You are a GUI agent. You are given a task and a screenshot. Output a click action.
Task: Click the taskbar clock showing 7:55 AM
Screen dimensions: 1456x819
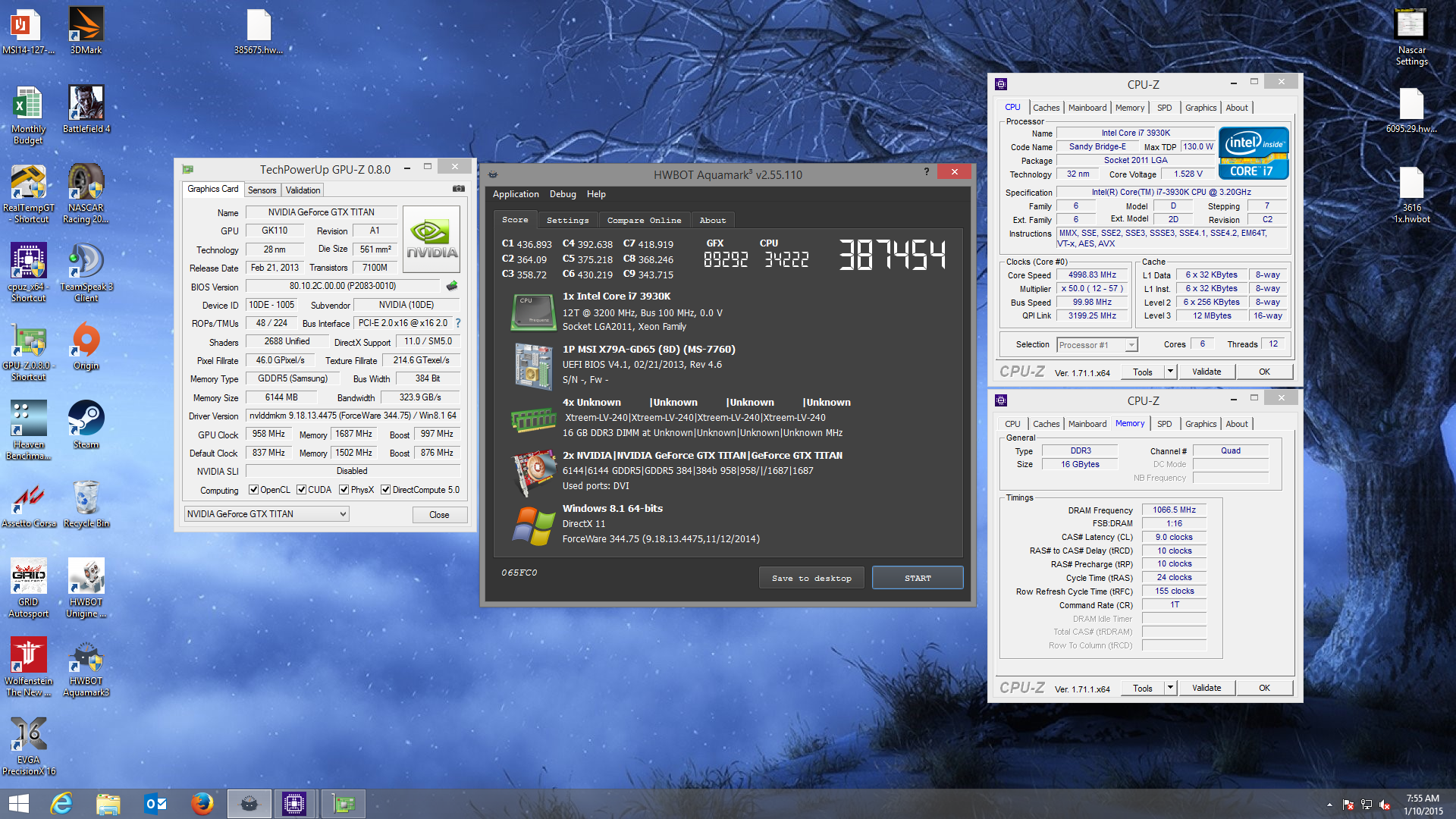click(x=1423, y=805)
